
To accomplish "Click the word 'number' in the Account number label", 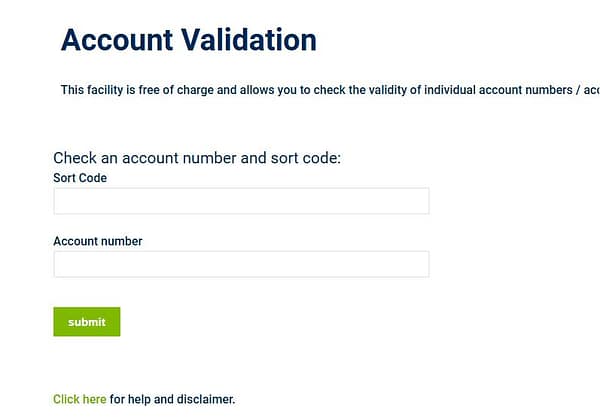I will (x=122, y=241).
